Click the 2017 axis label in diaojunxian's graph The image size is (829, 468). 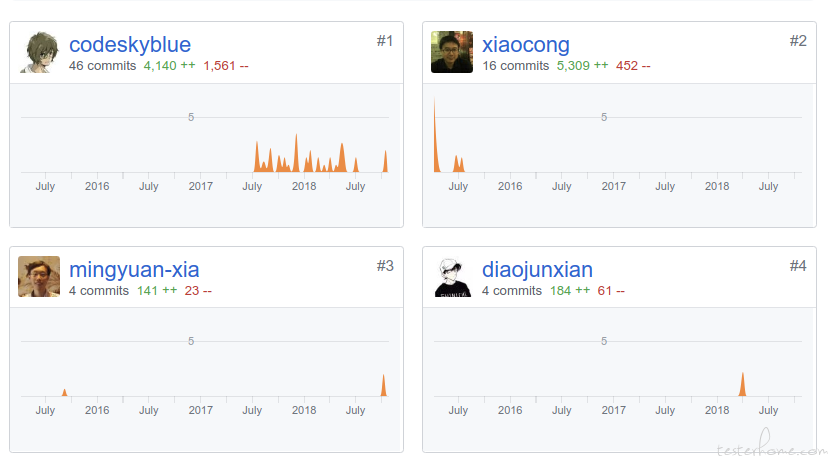613,410
